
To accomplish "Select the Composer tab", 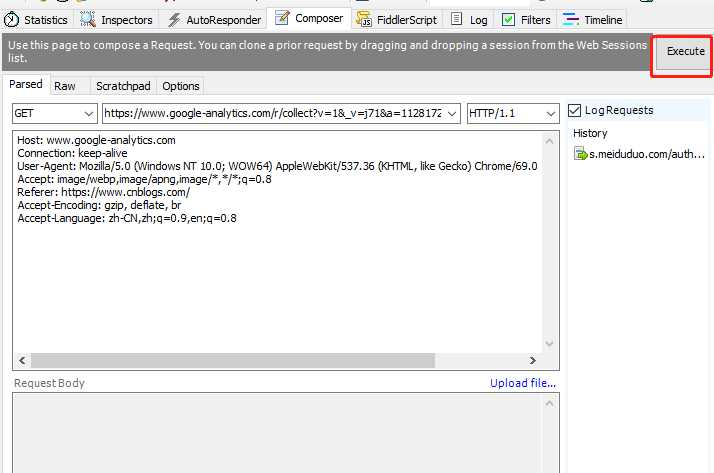I will tap(309, 19).
